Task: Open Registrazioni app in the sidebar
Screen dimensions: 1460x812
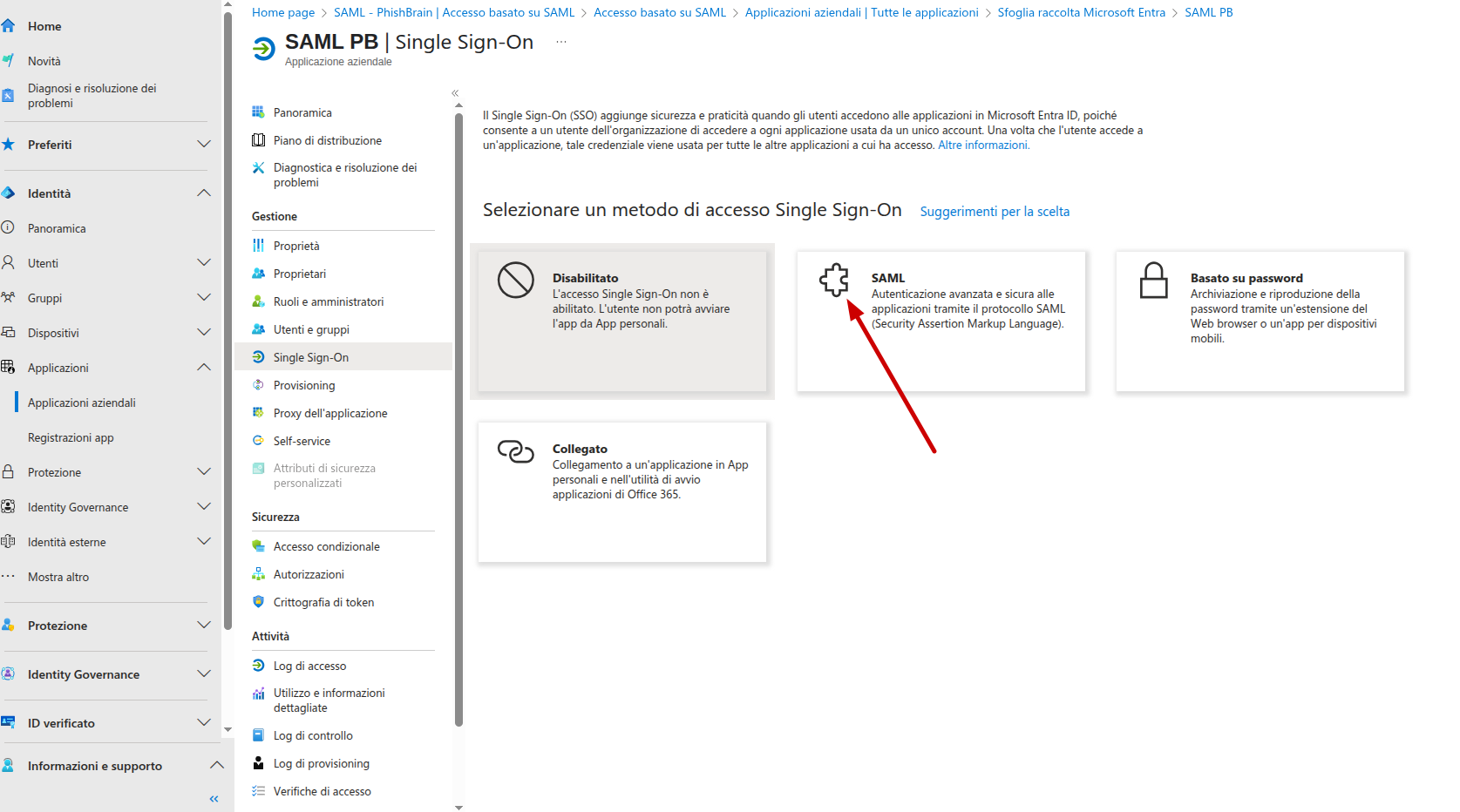Action: click(71, 437)
